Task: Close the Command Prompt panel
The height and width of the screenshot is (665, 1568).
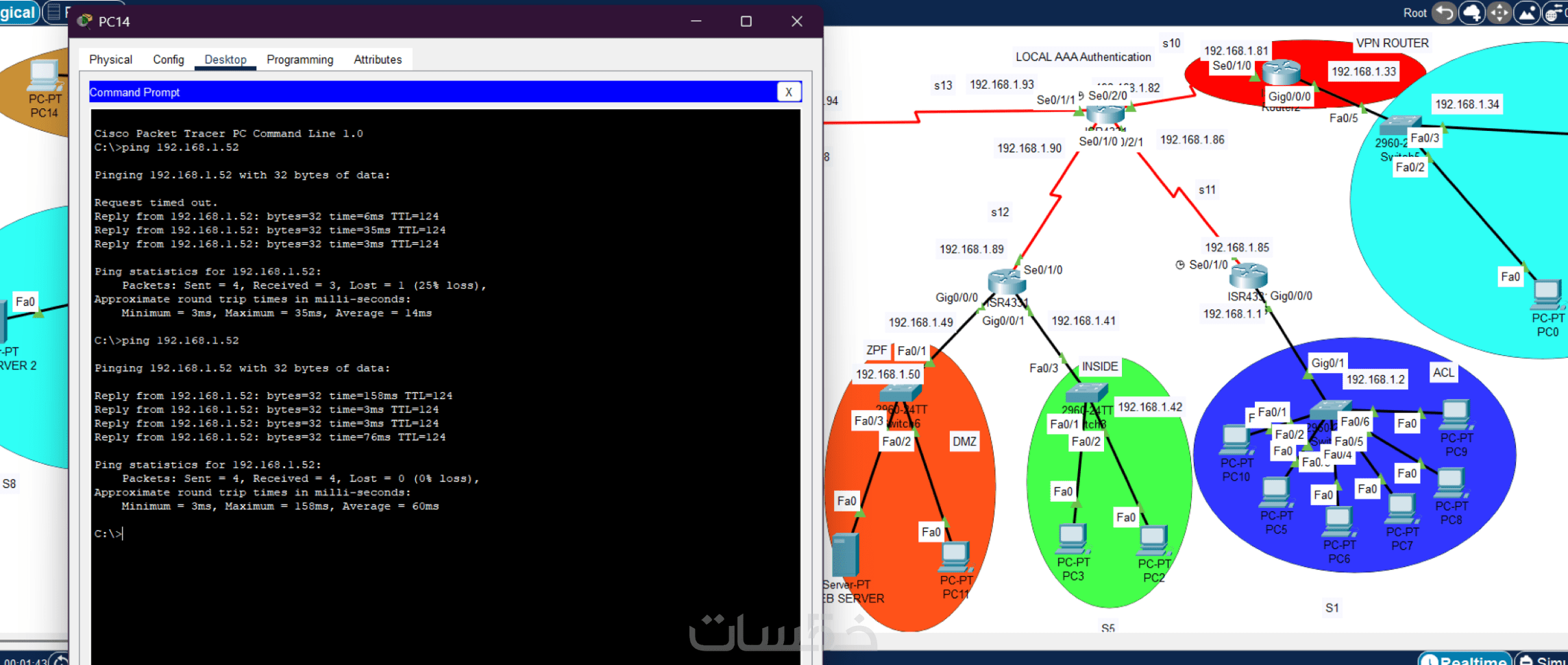Action: pos(789,92)
